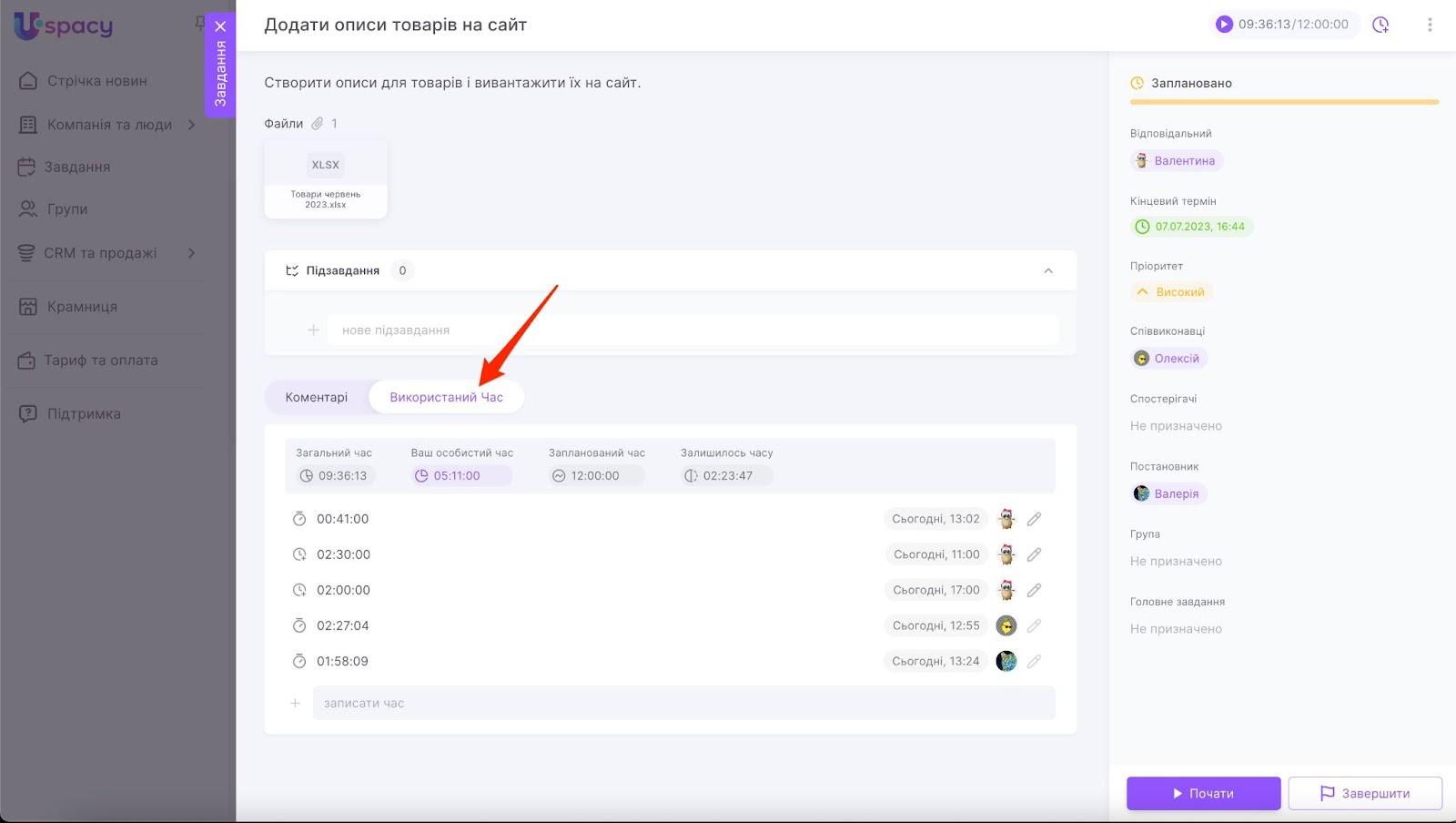
Task: Click the Заплановано status label
Action: click(x=1191, y=84)
